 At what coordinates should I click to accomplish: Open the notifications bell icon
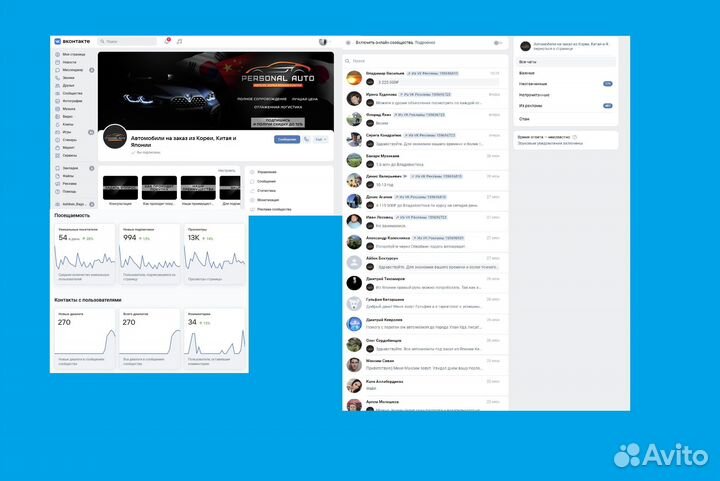tap(167, 41)
